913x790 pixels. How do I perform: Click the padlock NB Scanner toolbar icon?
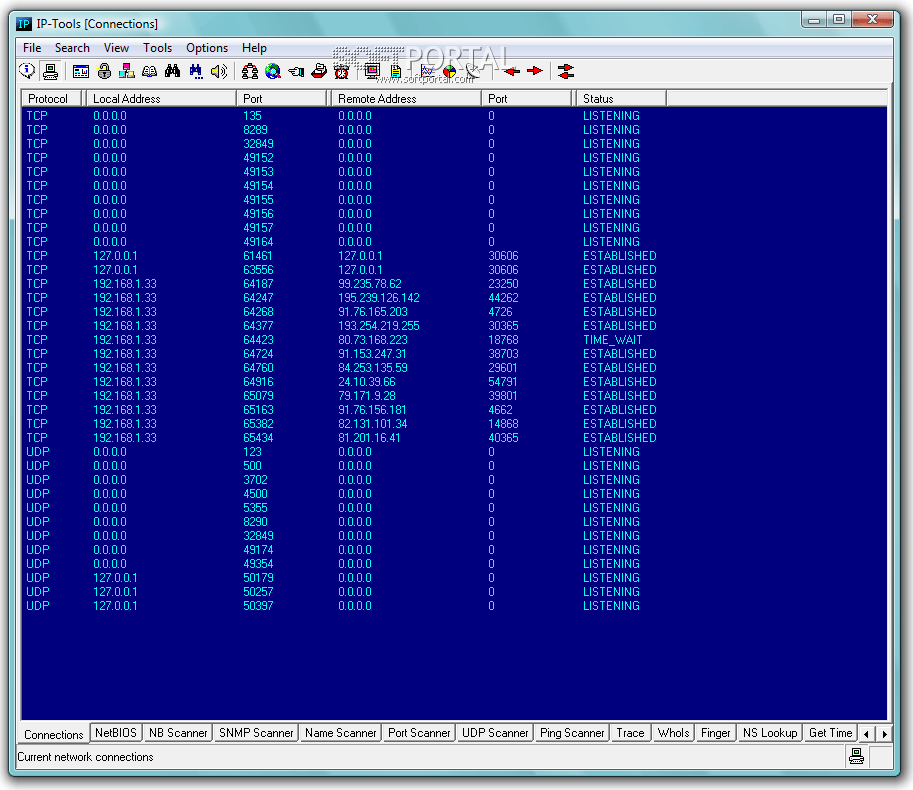pyautogui.click(x=104, y=71)
